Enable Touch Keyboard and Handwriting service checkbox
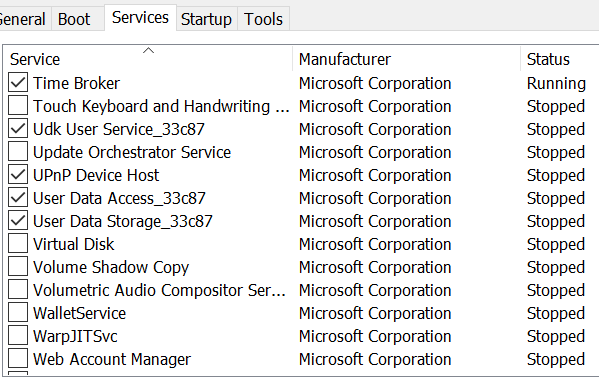Screen dimensions: 599x380 tap(18, 105)
